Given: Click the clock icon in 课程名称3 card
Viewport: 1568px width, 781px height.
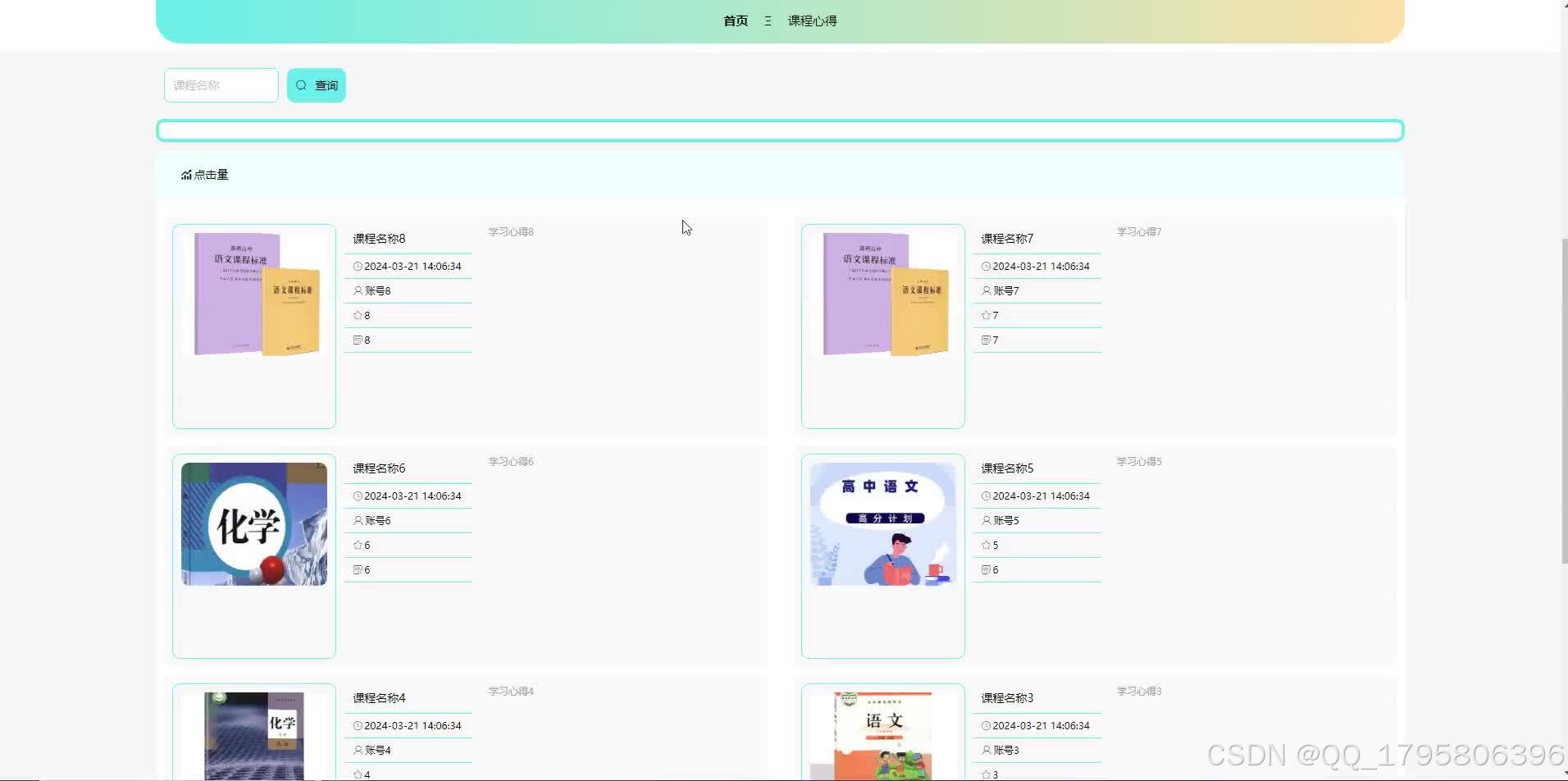Looking at the screenshot, I should coord(986,726).
